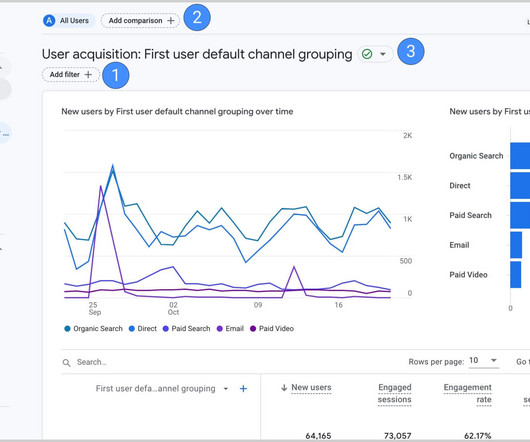
Task: Open the dropdown arrow next to report title
Action: click(x=383, y=54)
